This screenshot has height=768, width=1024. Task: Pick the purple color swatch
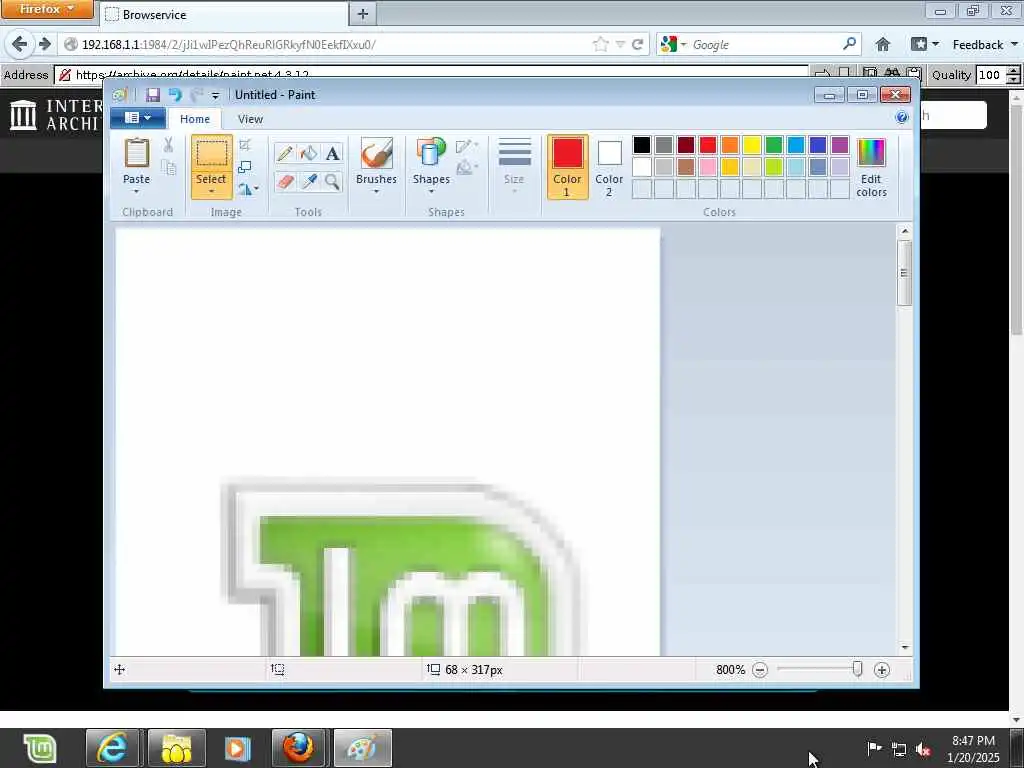pyautogui.click(x=840, y=145)
